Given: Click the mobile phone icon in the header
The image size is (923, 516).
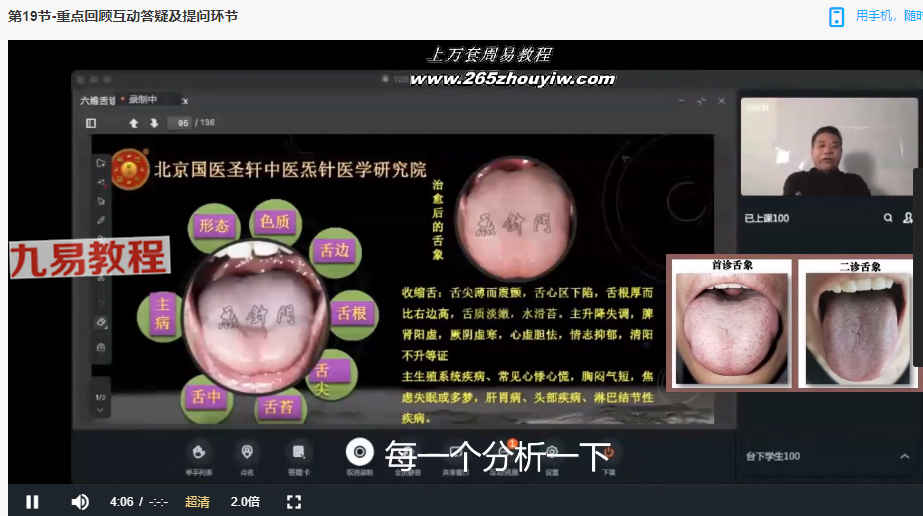Looking at the screenshot, I should [x=836, y=16].
